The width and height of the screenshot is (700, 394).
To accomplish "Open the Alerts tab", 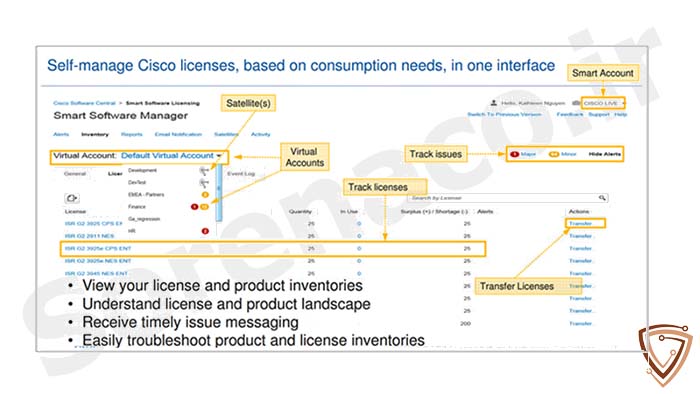I will point(61,134).
